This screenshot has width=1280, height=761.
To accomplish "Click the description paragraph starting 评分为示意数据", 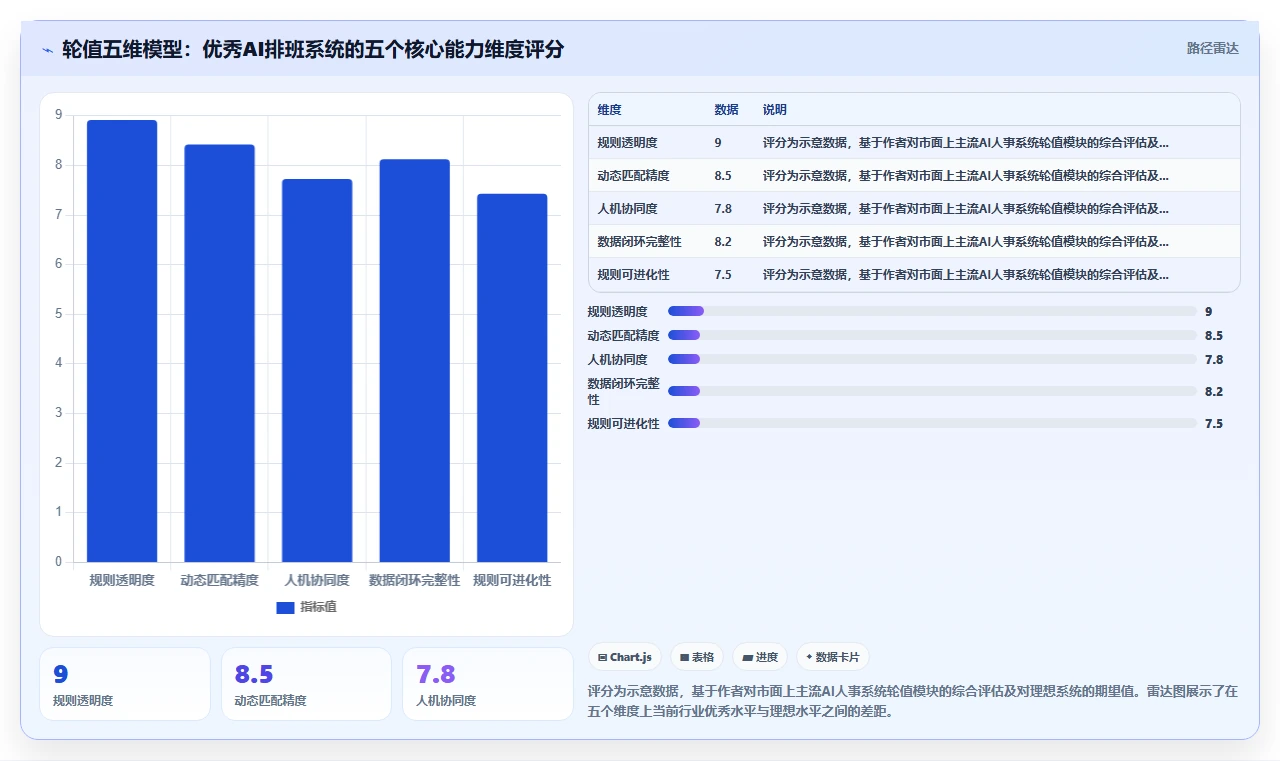I will tap(913, 701).
